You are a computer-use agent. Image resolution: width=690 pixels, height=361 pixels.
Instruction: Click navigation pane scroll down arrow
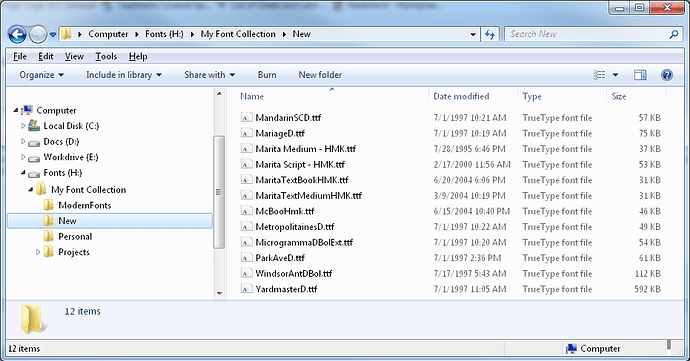[219, 293]
